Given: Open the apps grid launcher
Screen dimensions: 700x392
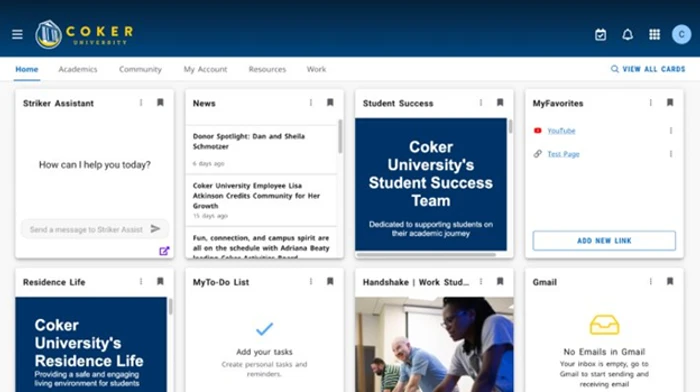Looking at the screenshot, I should [654, 34].
